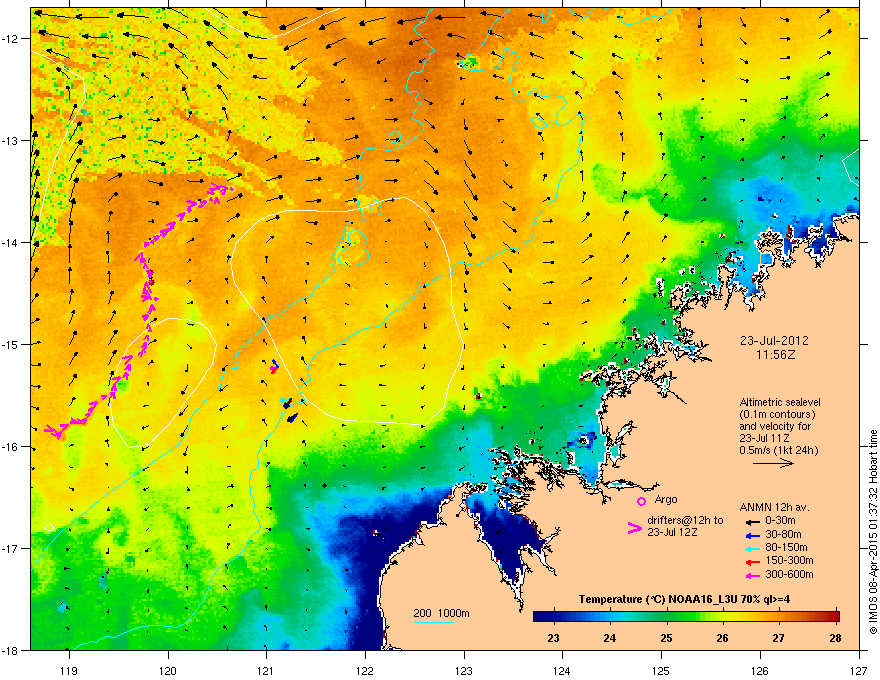Click the 0.5m/s velocity scale arrow
This screenshot has width=880, height=680.
773,463
